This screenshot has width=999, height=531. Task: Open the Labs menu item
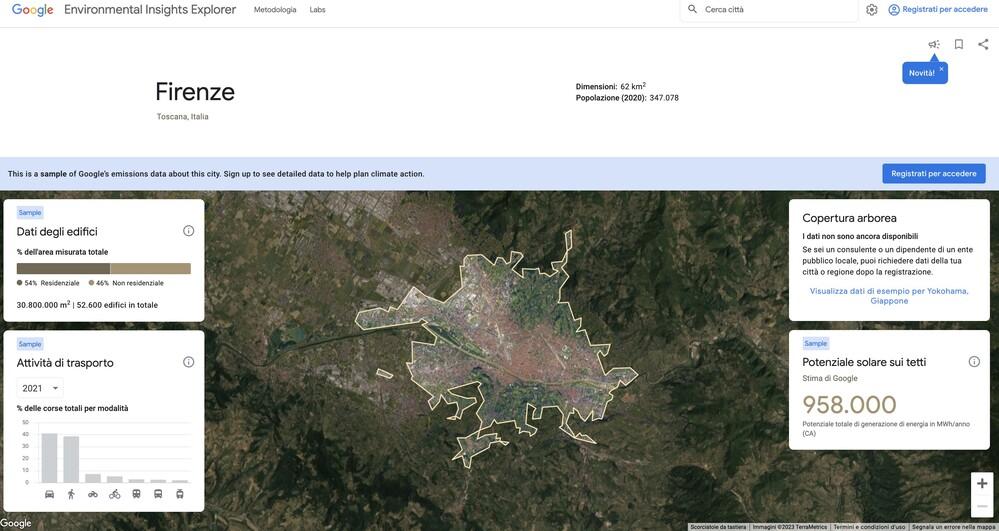point(317,10)
